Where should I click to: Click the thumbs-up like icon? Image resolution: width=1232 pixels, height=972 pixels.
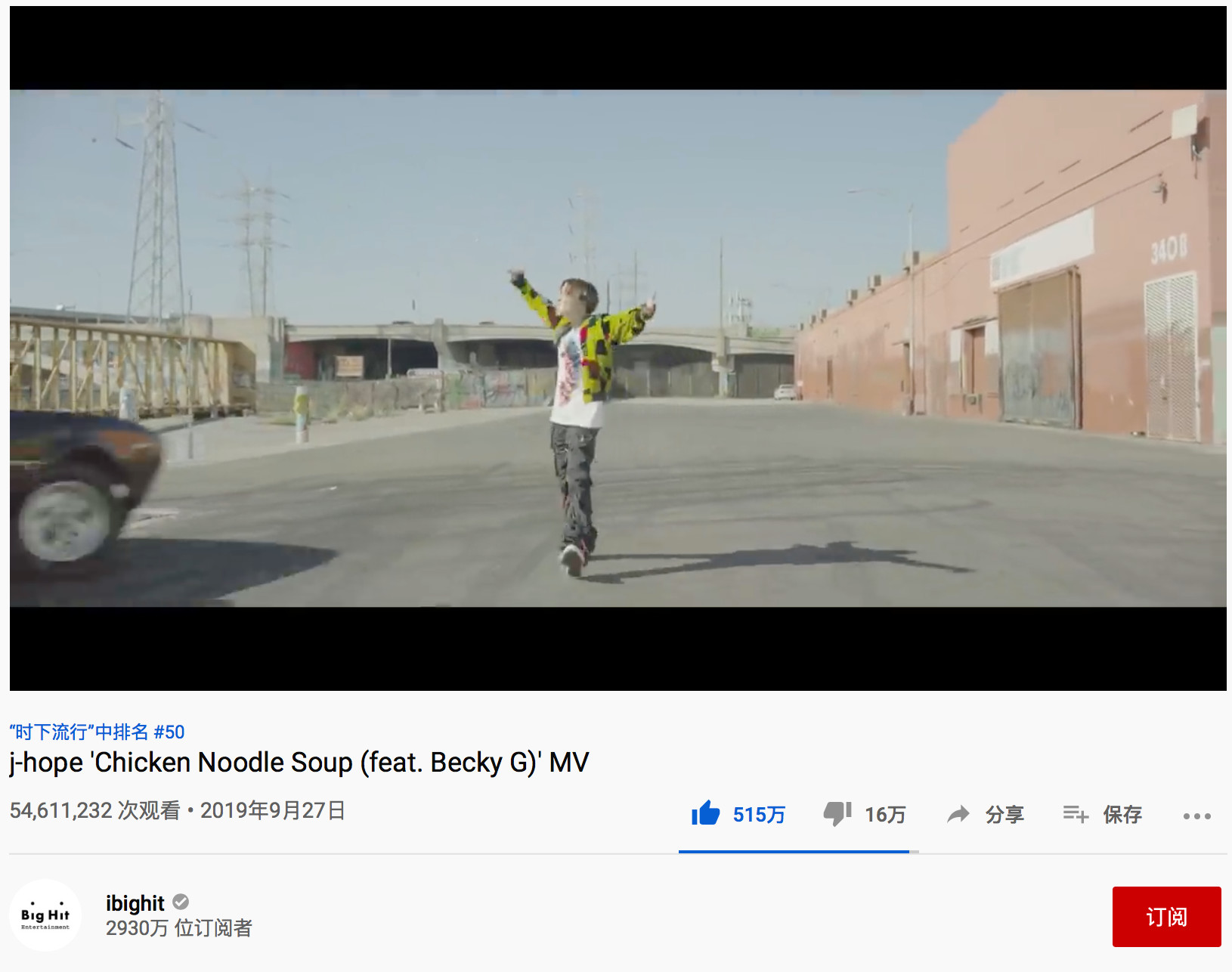tap(705, 813)
